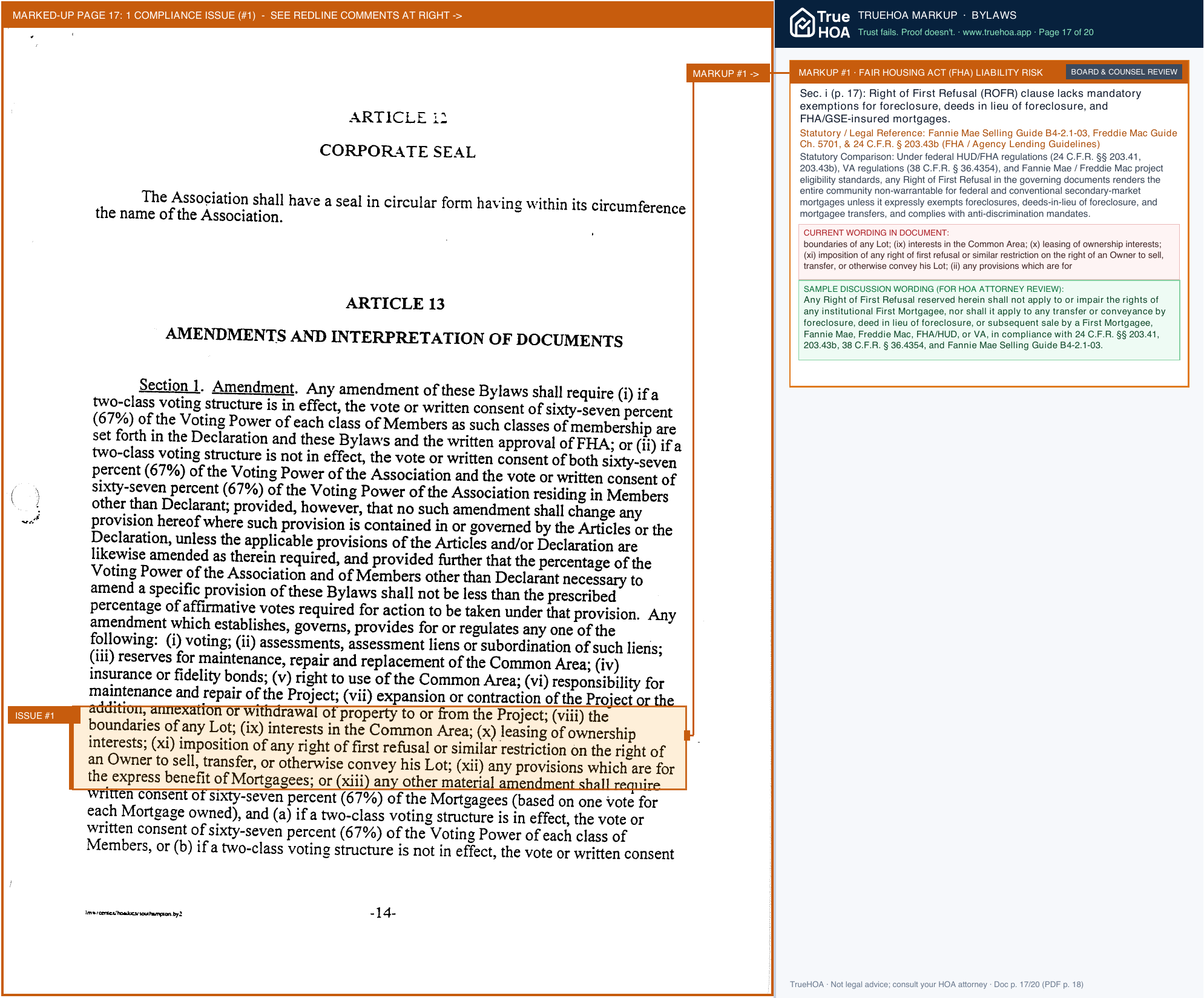Open the www.truehoa.app link

tap(996, 32)
